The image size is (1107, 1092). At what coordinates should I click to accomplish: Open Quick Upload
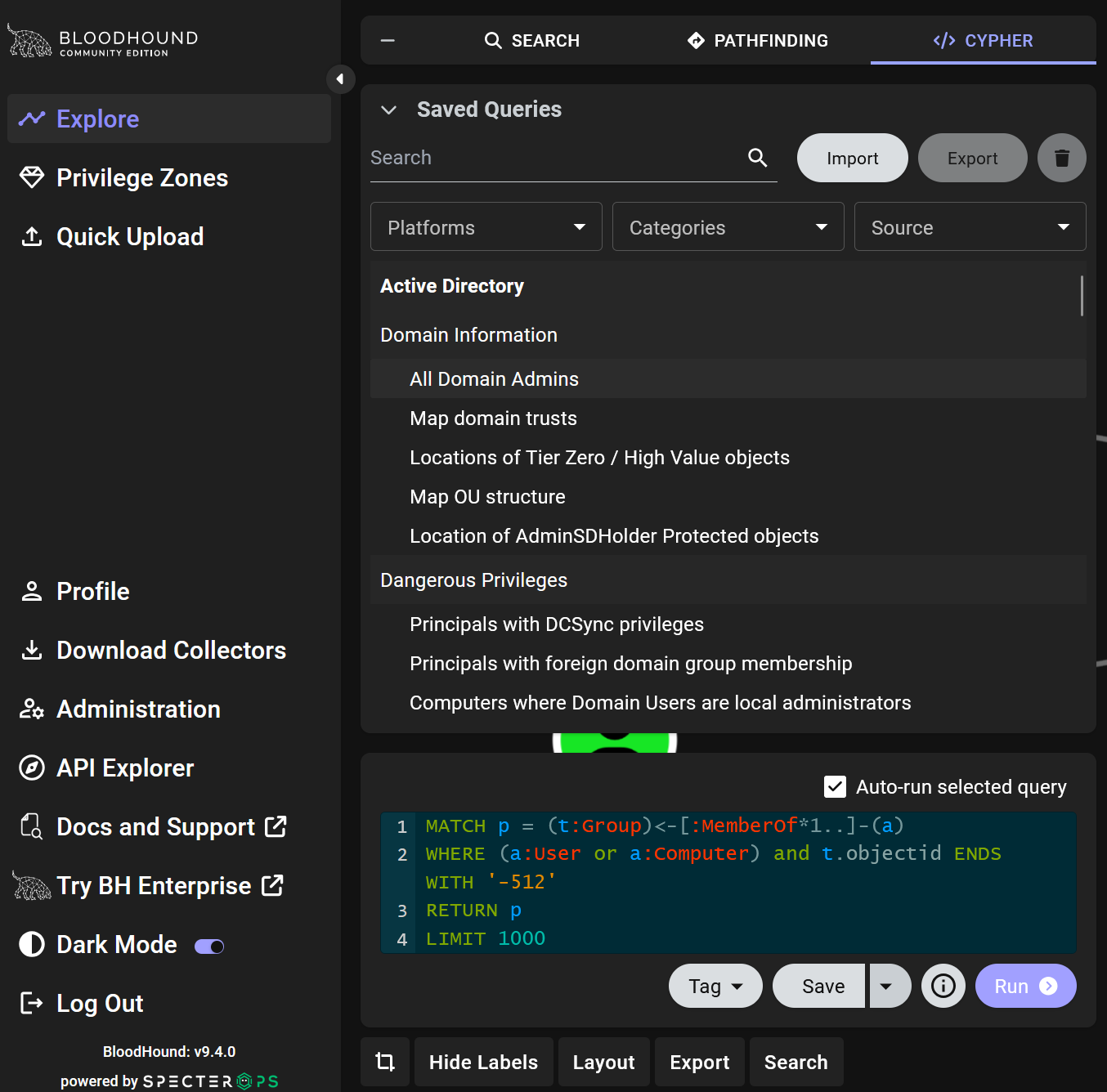pyautogui.click(x=169, y=236)
